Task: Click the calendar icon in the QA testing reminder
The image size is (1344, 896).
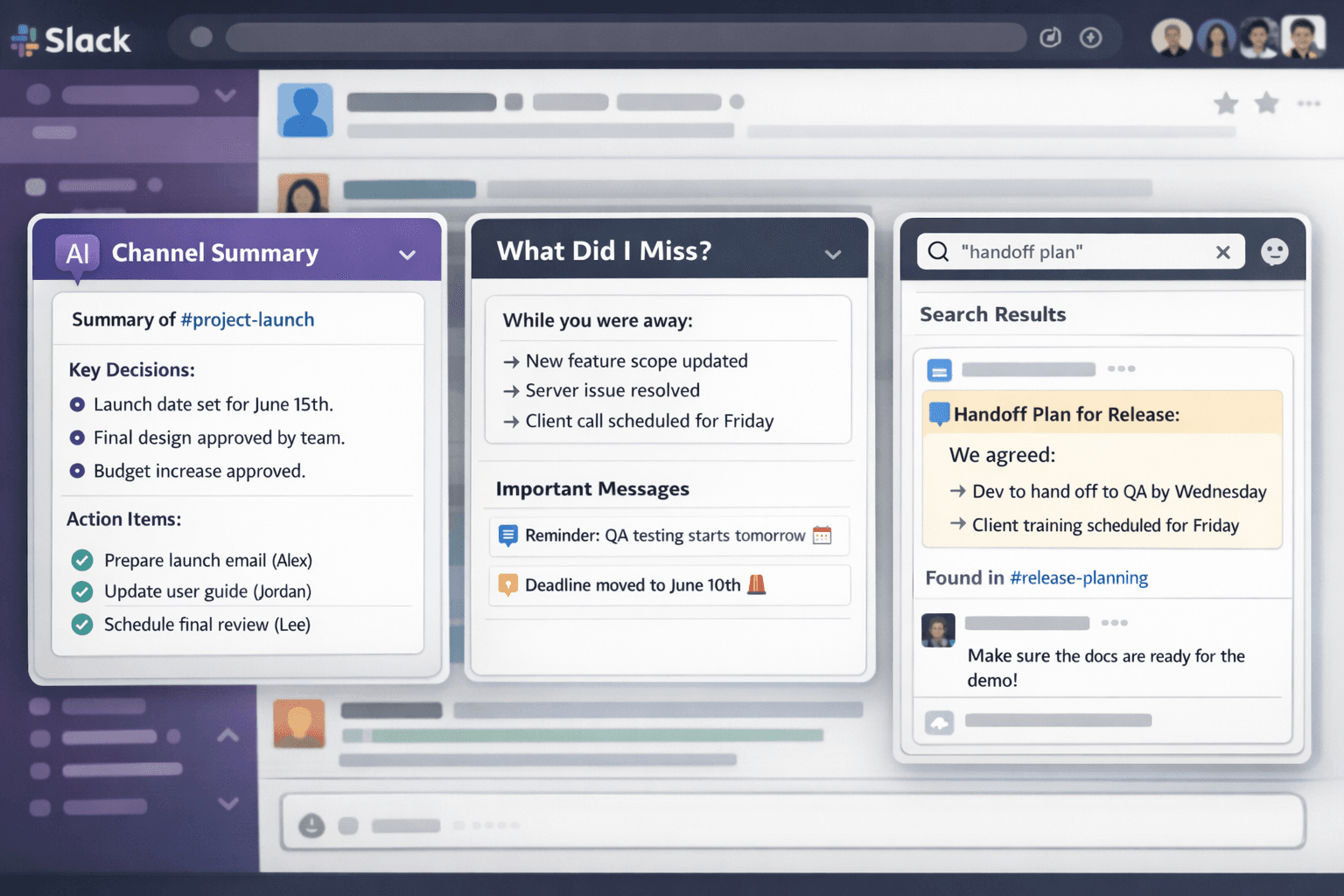Action: (822, 535)
